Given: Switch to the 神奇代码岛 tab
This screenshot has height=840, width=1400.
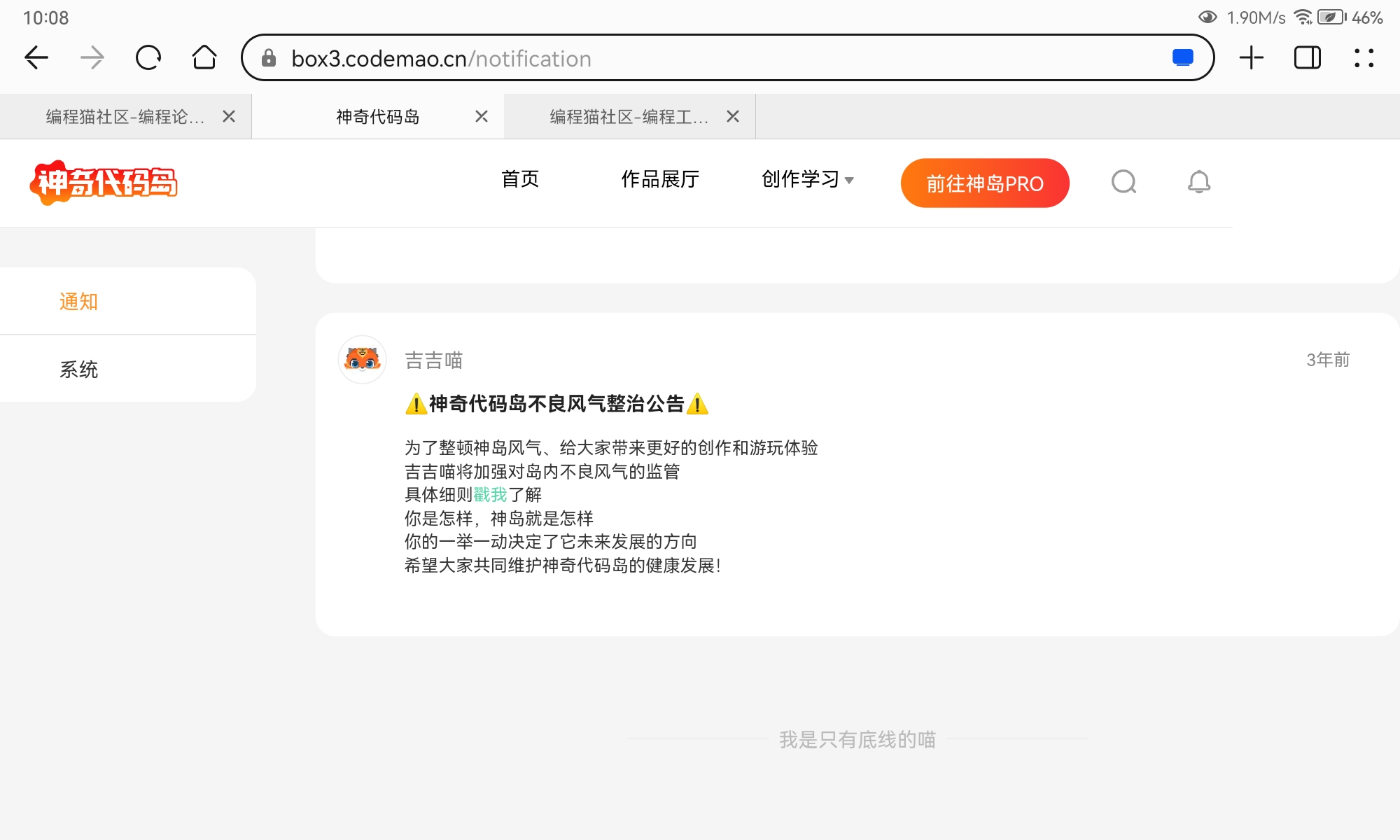Looking at the screenshot, I should [378, 117].
